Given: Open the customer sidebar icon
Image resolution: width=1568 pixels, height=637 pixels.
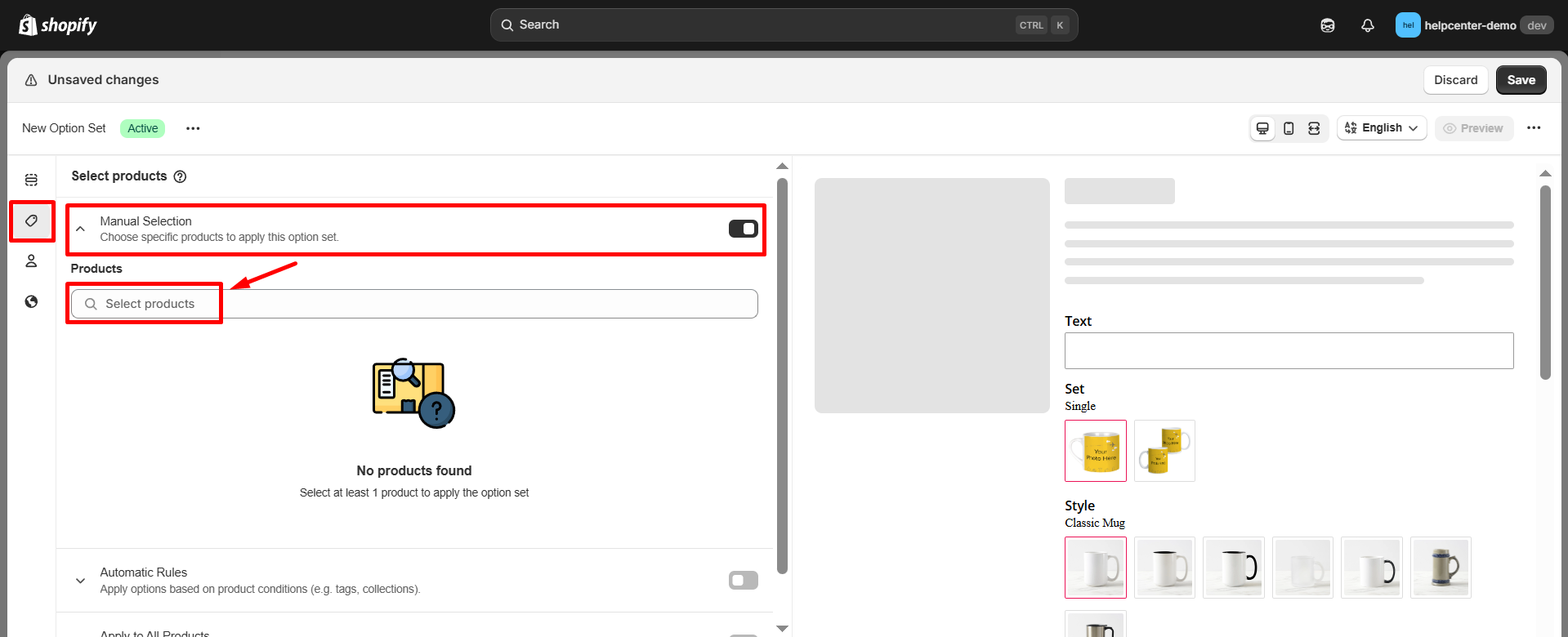Looking at the screenshot, I should point(31,261).
